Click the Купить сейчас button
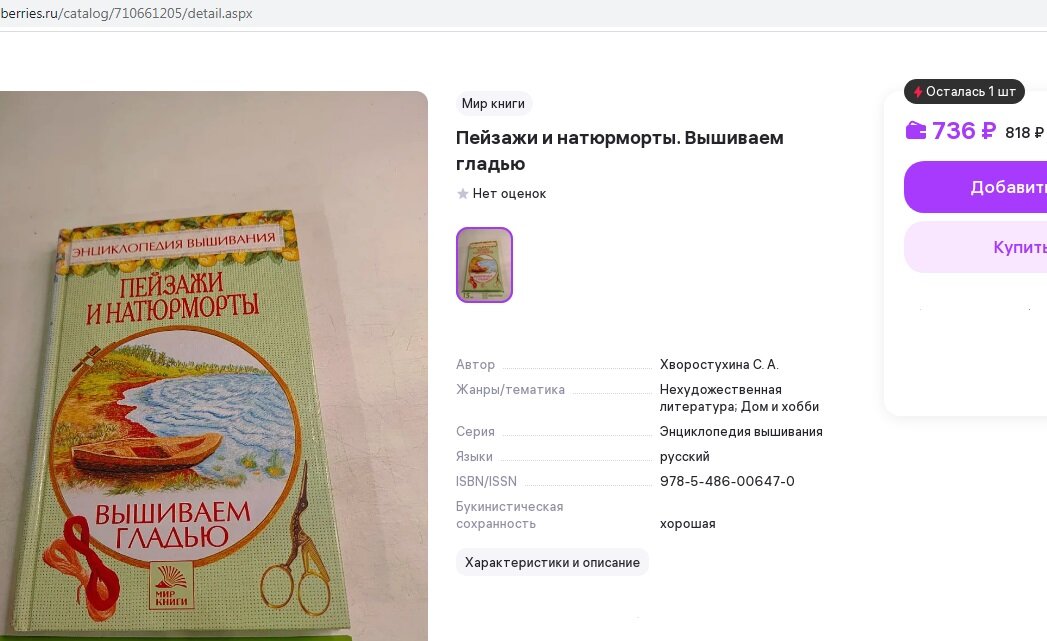 pos(976,247)
